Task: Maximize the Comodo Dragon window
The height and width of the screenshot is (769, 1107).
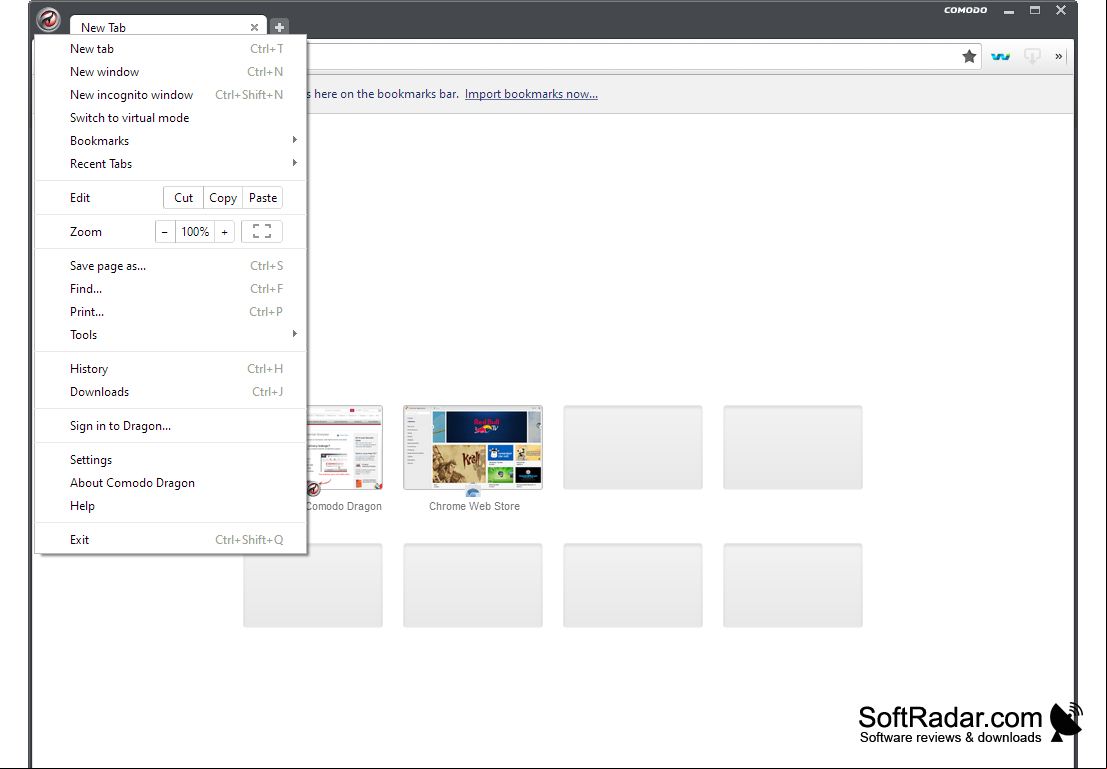Action: [x=1035, y=11]
